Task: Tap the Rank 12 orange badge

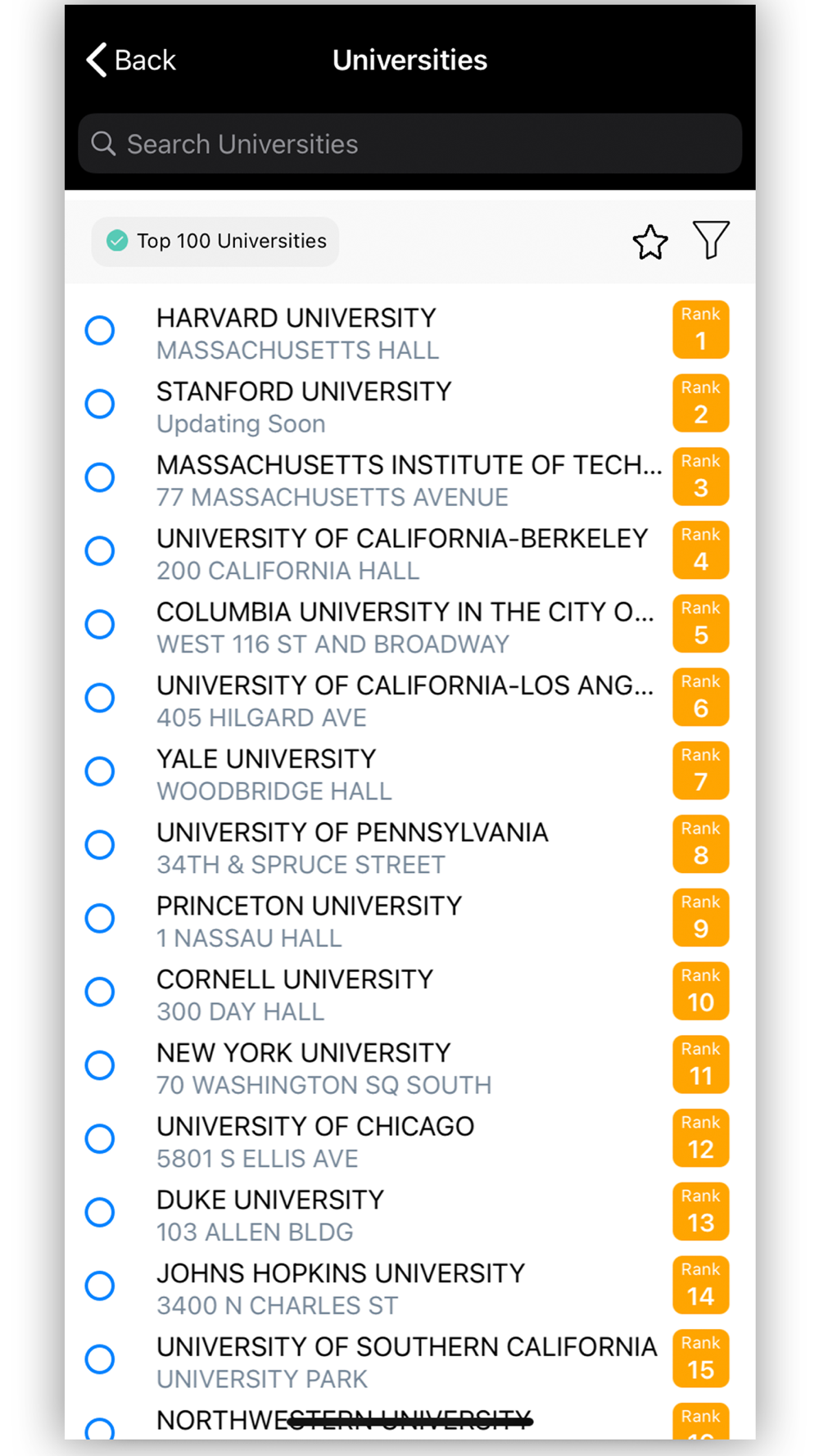Action: tap(701, 1137)
